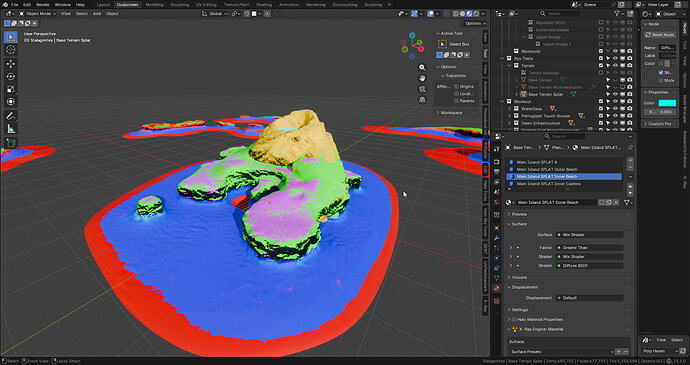Expand the Preview panel in material properties

[519, 214]
